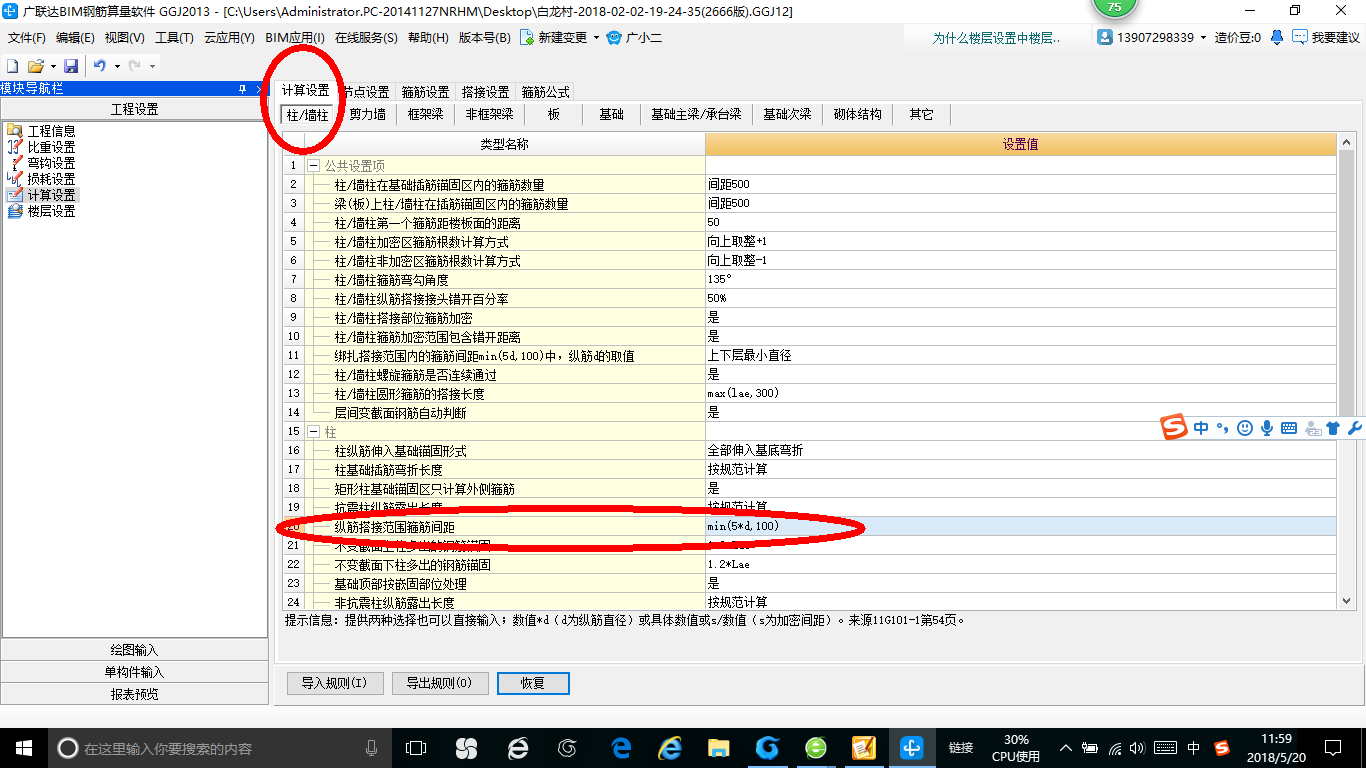Click Sogou microphone voice input icon
The height and width of the screenshot is (768, 1366).
point(1267,428)
